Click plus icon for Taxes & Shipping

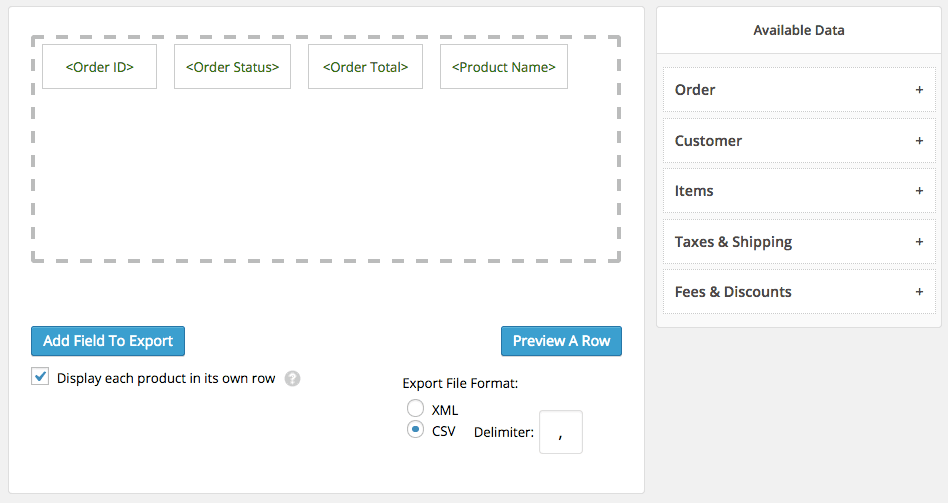tap(919, 242)
